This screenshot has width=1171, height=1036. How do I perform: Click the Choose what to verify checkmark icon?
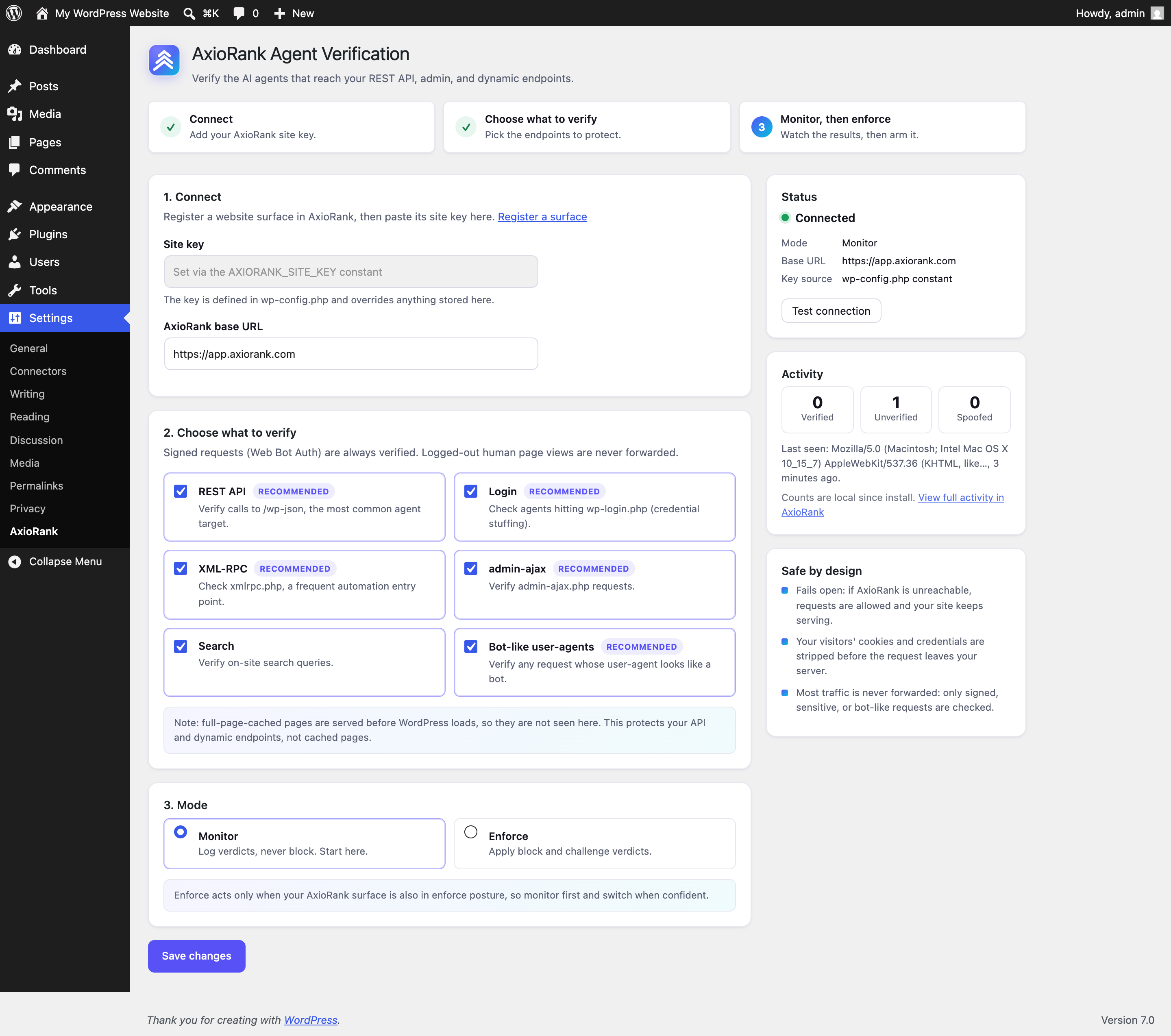466,127
